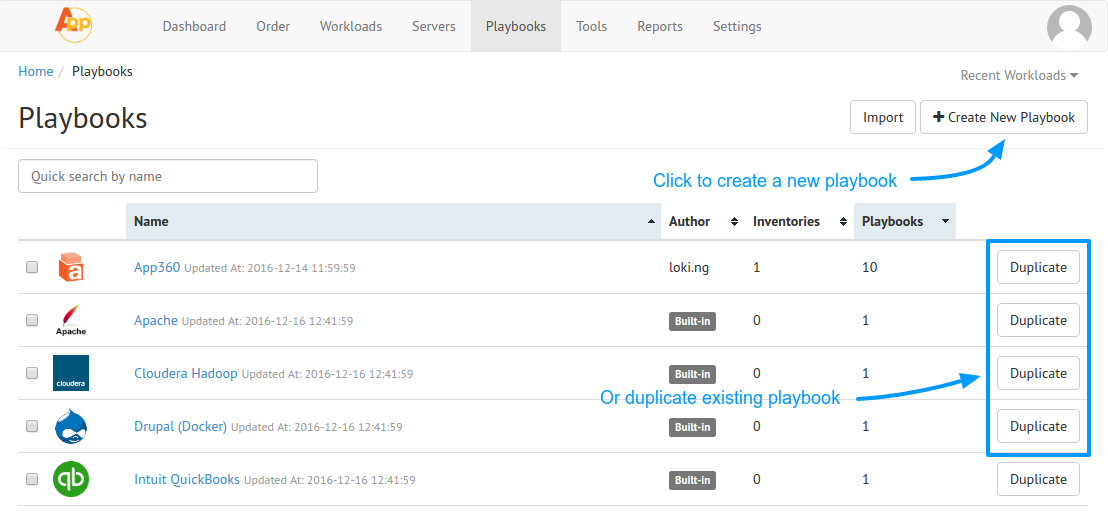Viewport: 1108px width, 511px height.
Task: Duplicate the App360 playbook
Action: 1038,267
